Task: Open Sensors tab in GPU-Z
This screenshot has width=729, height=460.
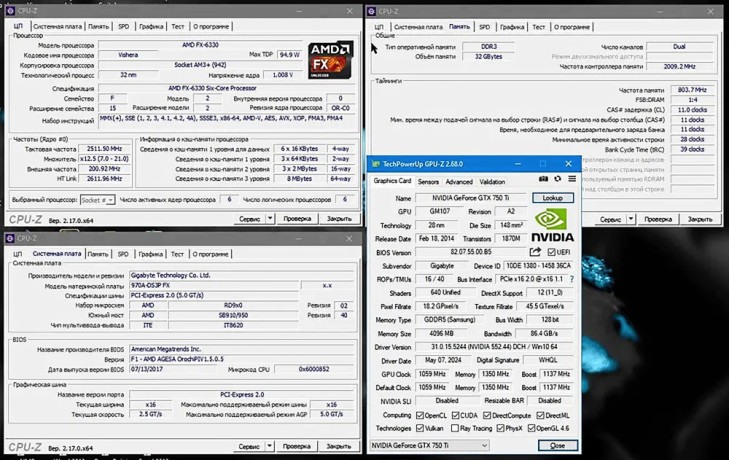Action: [x=428, y=182]
